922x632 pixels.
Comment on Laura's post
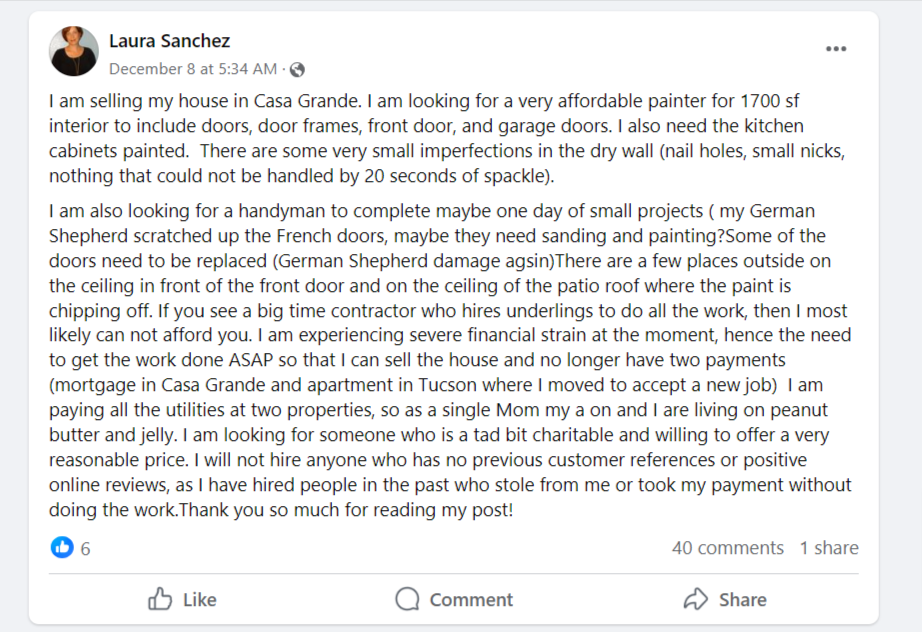[452, 599]
